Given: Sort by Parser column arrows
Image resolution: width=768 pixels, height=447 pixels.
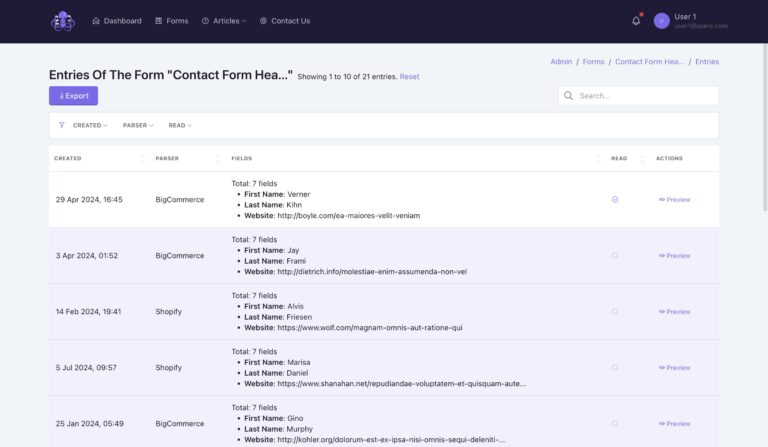Looking at the screenshot, I should (x=218, y=158).
